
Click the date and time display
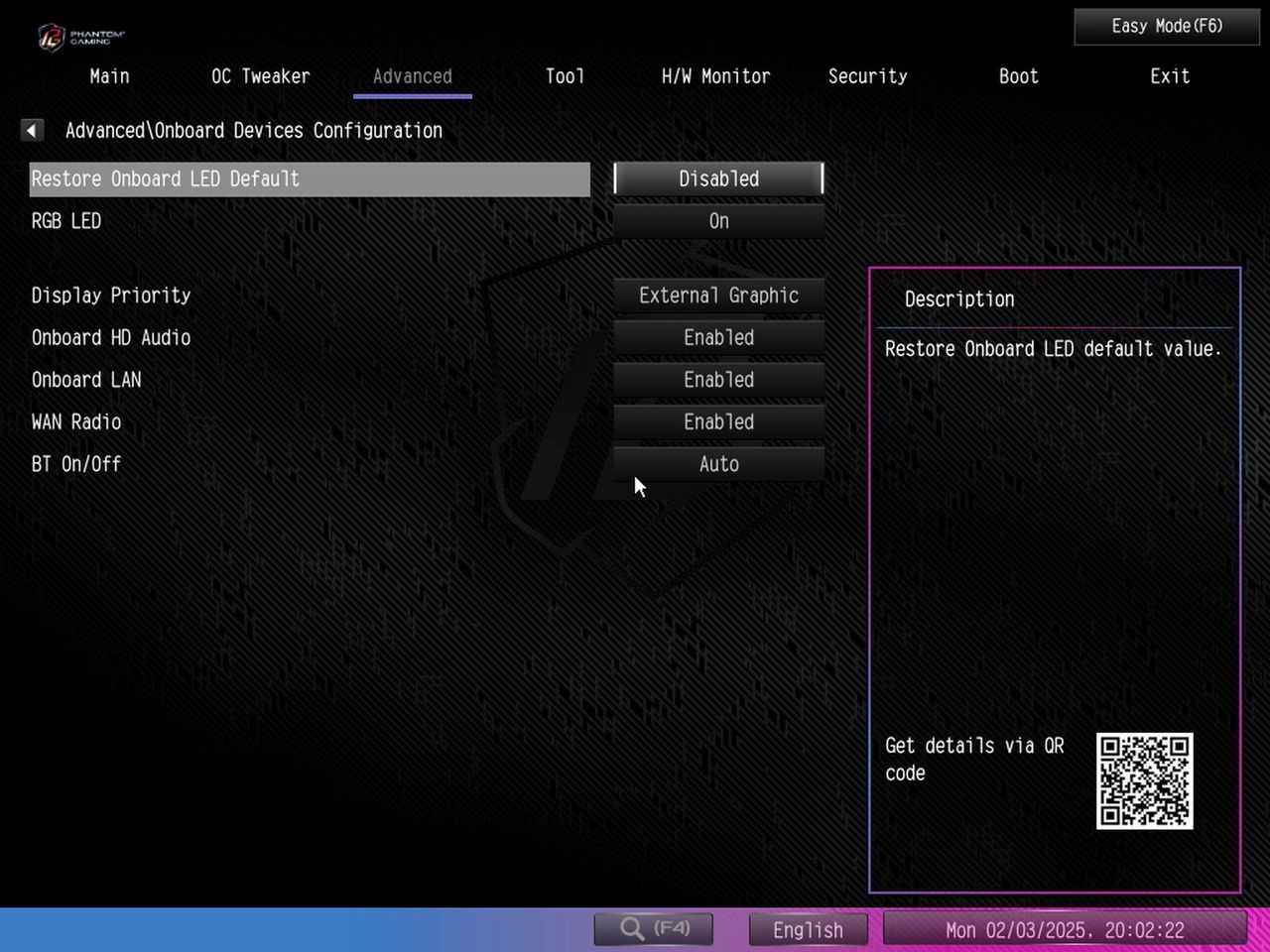pos(1065,930)
